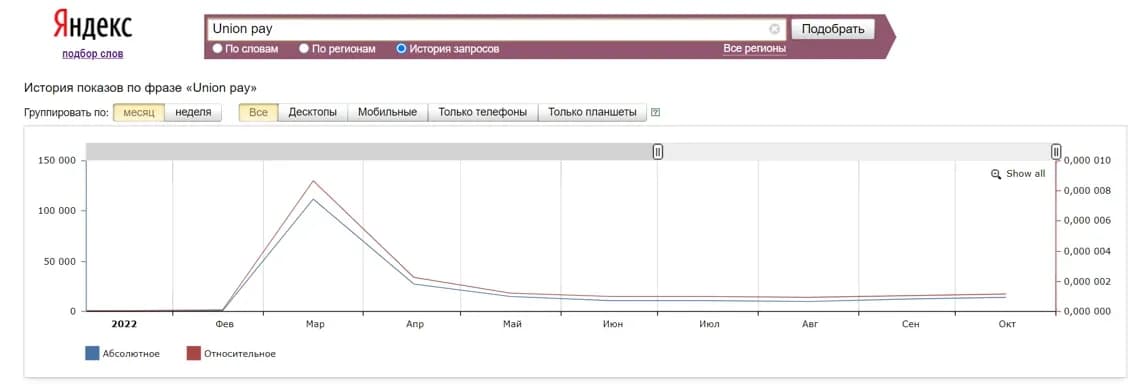Toggle the red Относительное legend square

[194, 354]
